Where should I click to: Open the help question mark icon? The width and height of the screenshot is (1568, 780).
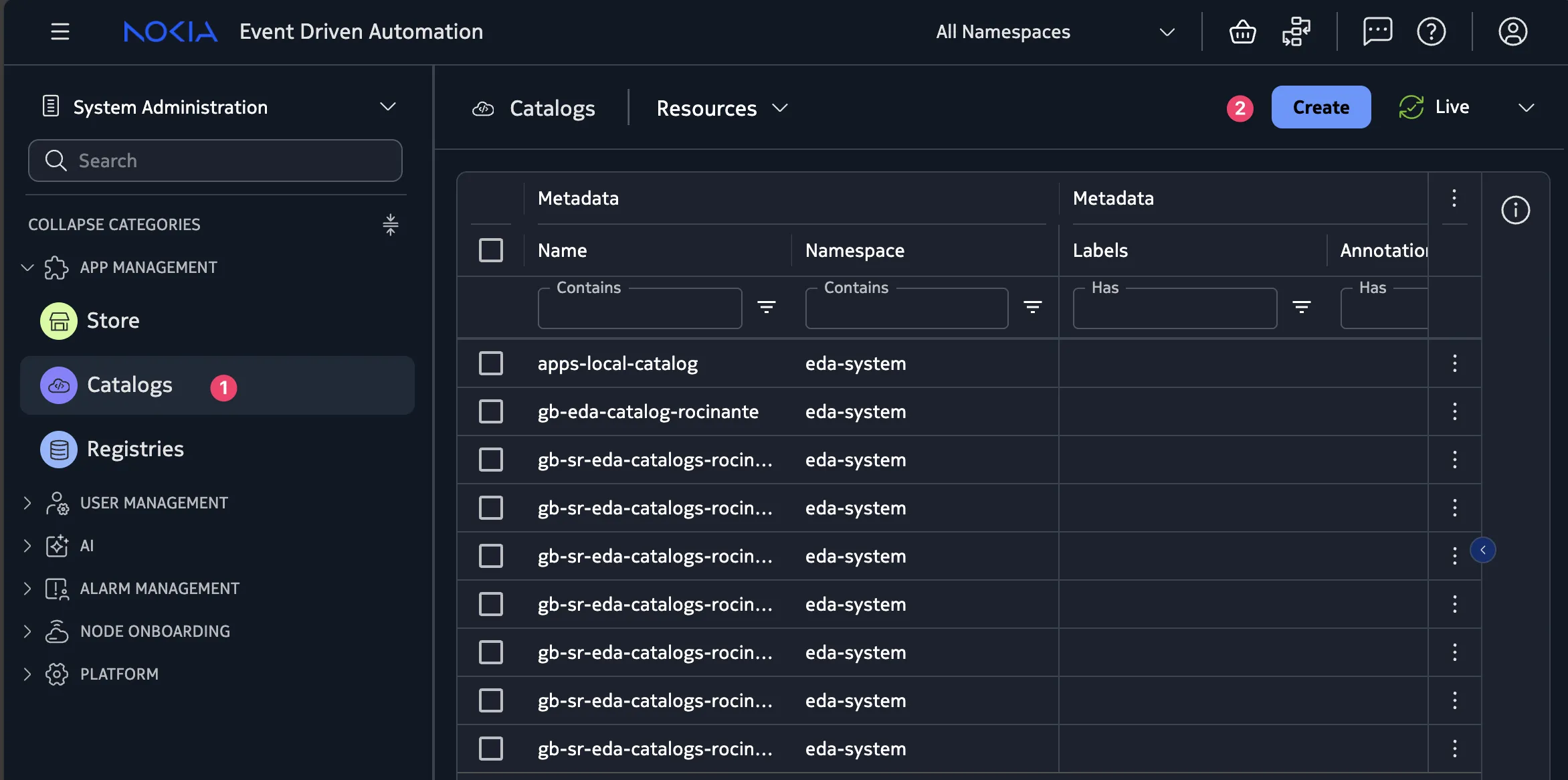coord(1432,31)
